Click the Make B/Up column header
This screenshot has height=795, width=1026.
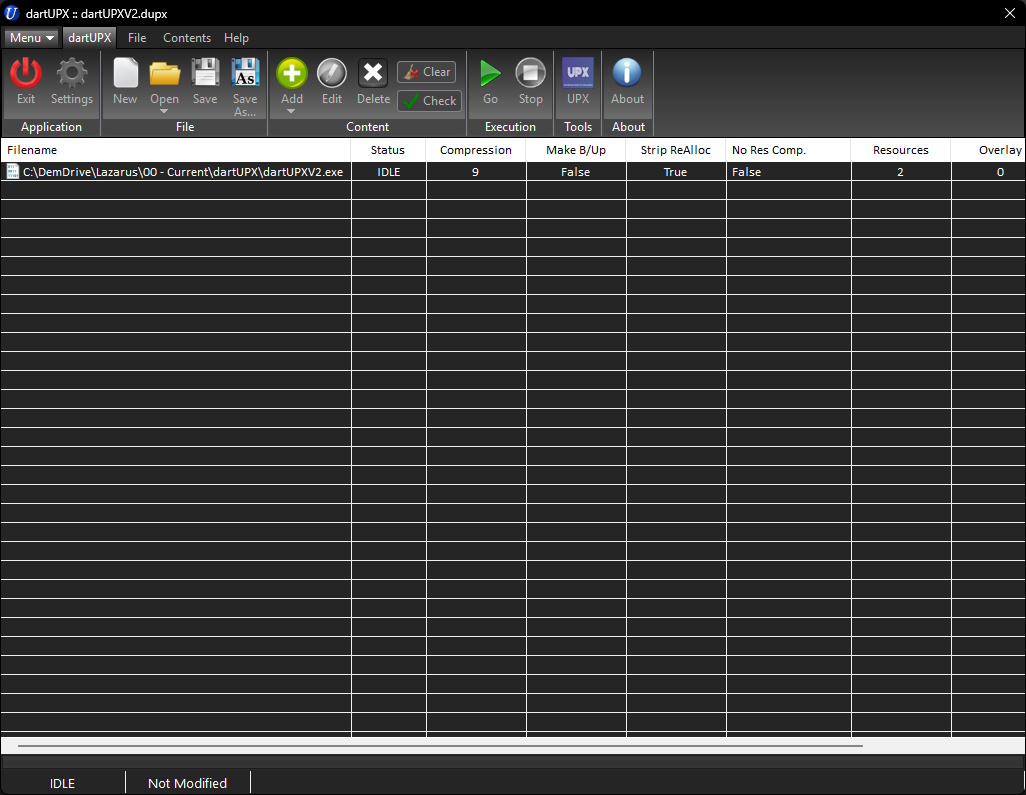tap(576, 150)
